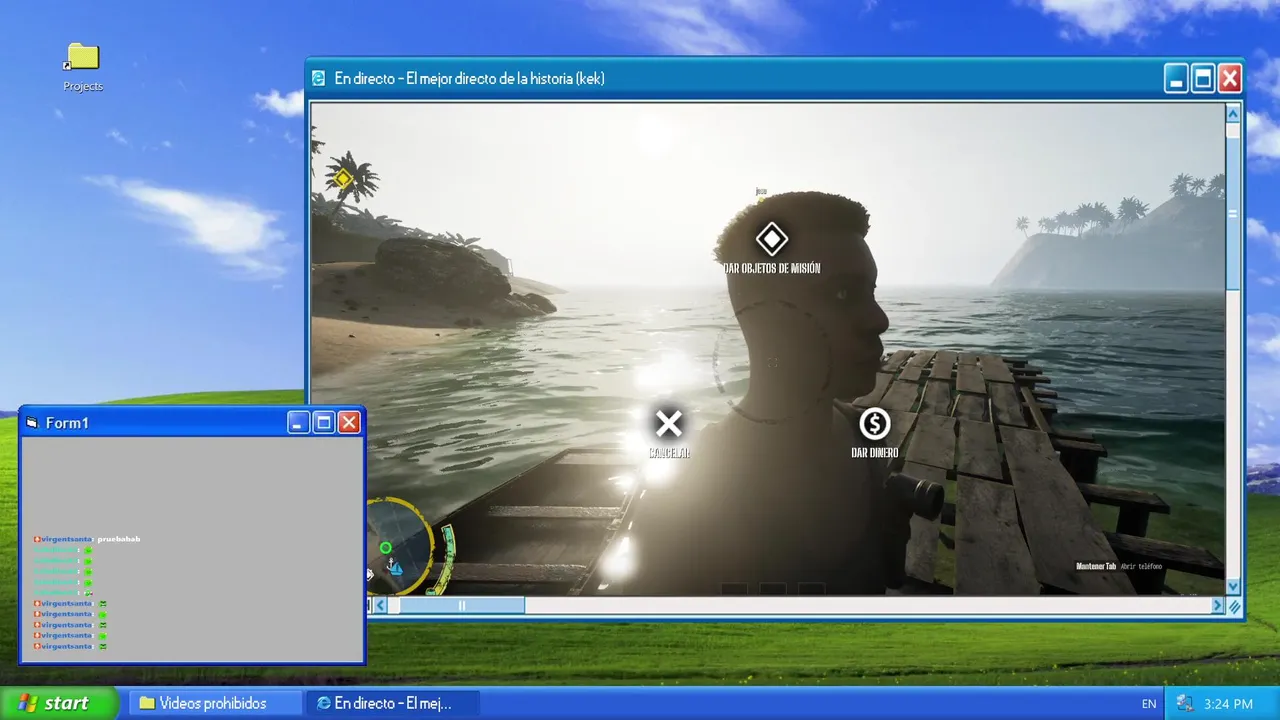Close the En directo window
This screenshot has height=720, width=1280.
1229,79
